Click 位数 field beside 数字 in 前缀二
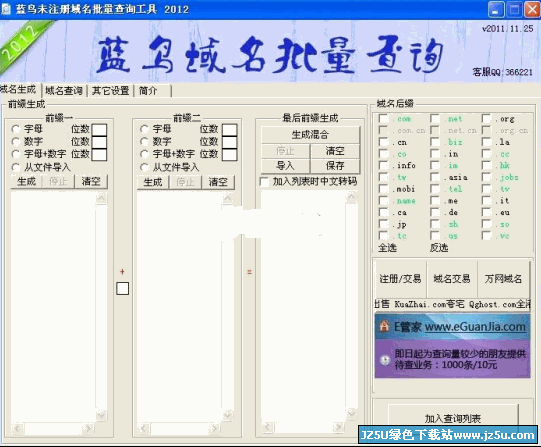 [229, 142]
